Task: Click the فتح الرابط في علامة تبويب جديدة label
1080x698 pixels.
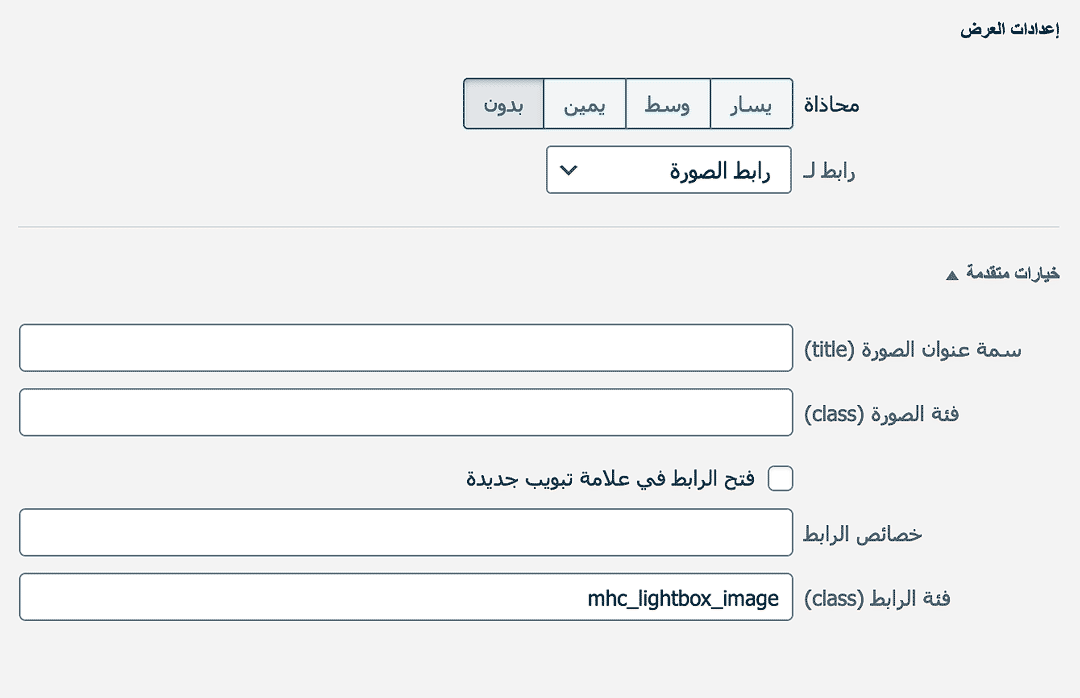Action: click(x=610, y=479)
